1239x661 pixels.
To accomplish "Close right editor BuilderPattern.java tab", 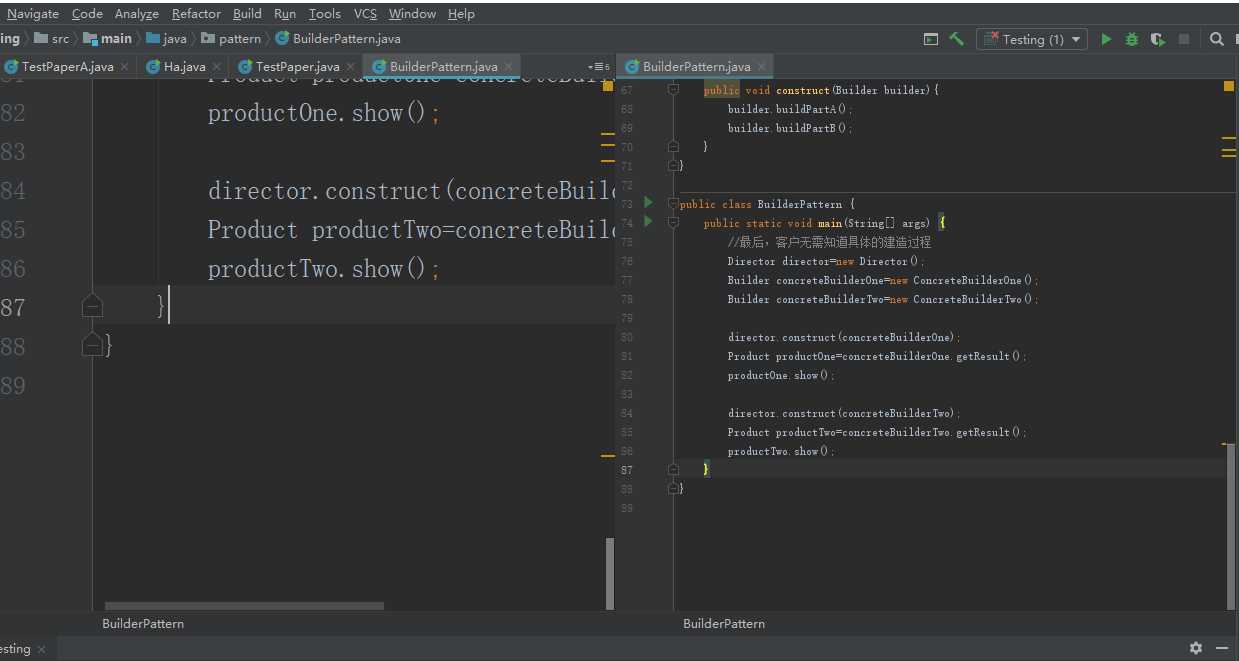I will click(x=762, y=67).
